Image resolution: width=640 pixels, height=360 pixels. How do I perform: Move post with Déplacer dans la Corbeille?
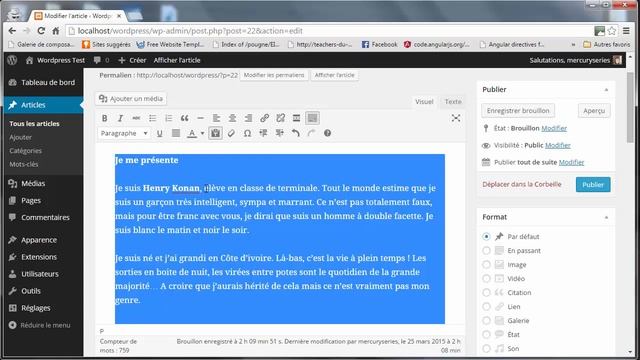(522, 184)
